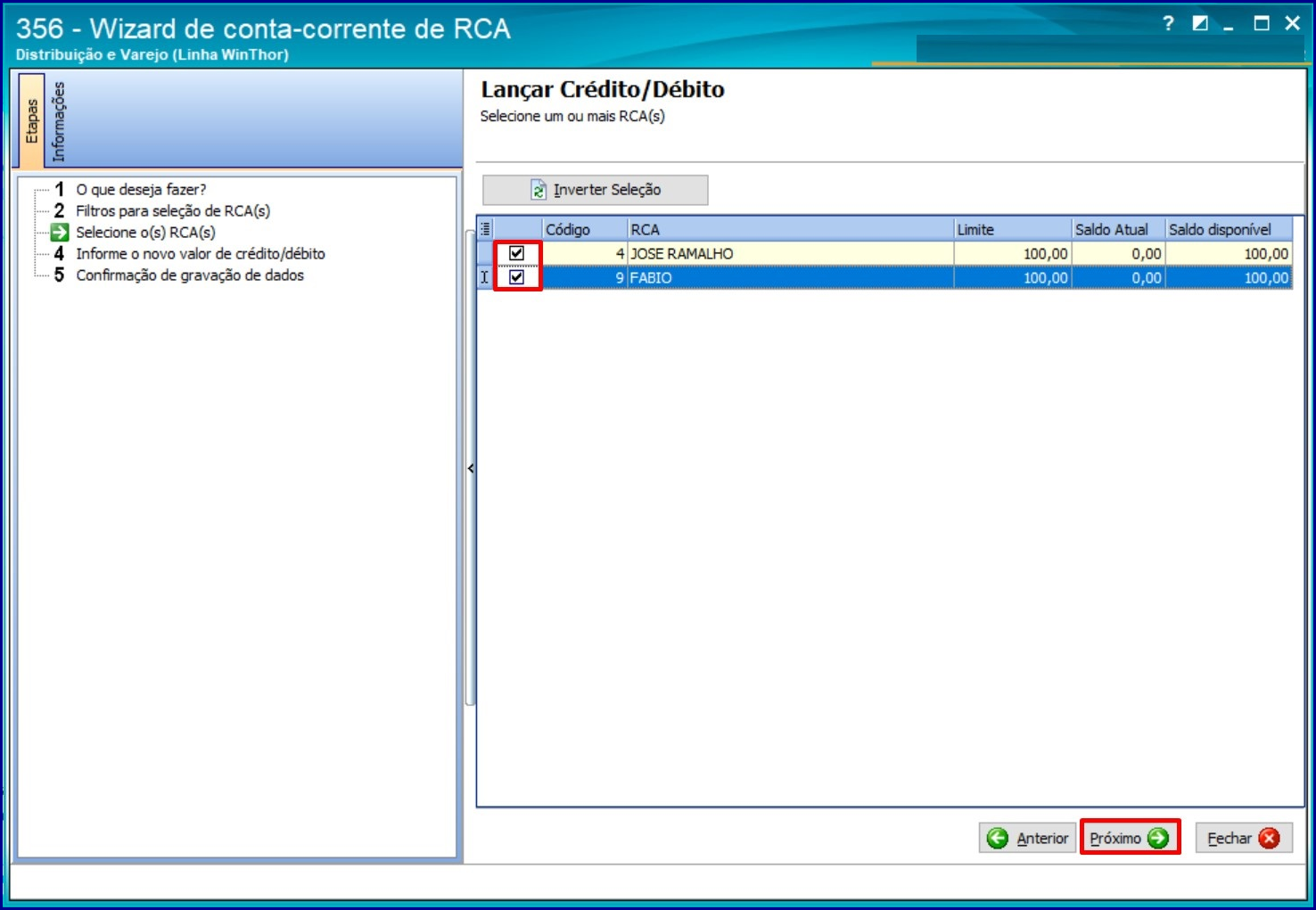Uncheck the FABIO row checkbox
1316x910 pixels.
(x=516, y=277)
